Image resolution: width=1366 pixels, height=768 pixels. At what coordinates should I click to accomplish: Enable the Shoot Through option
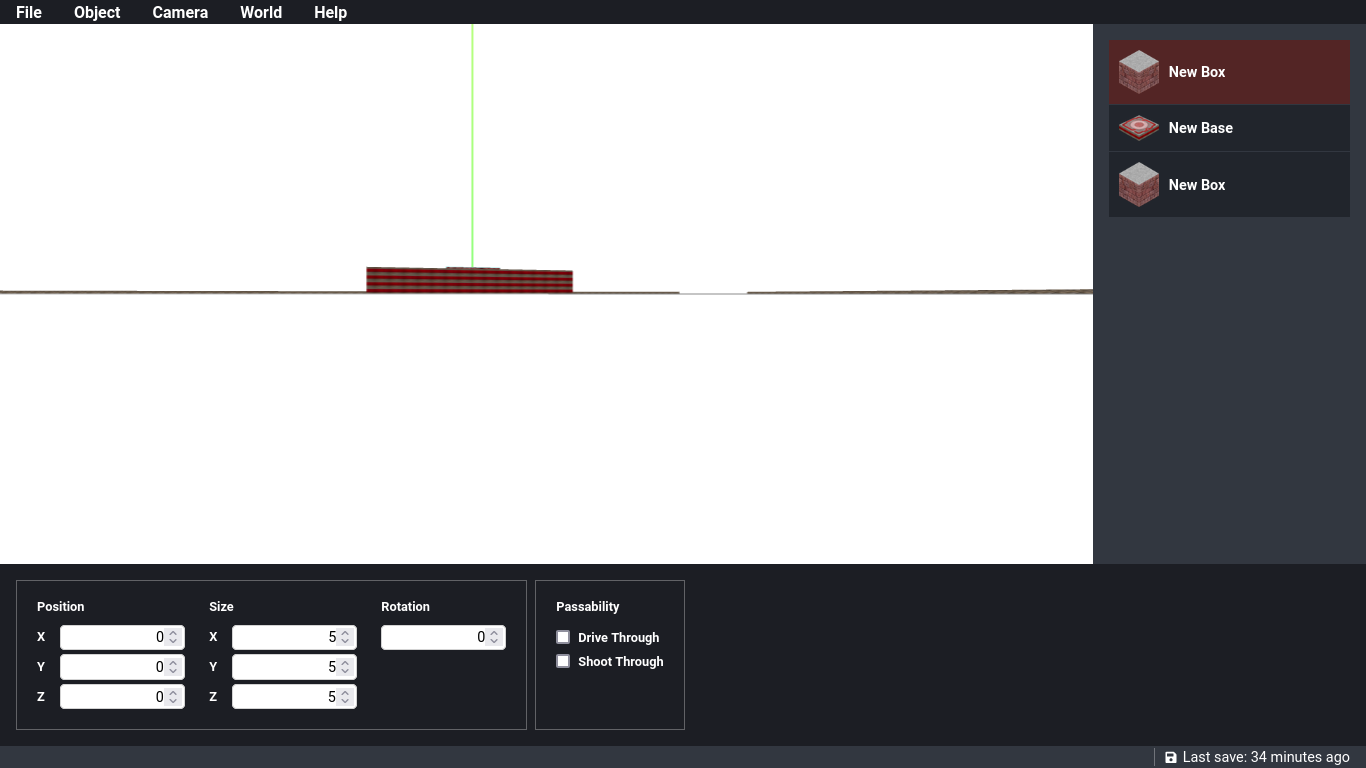point(563,661)
